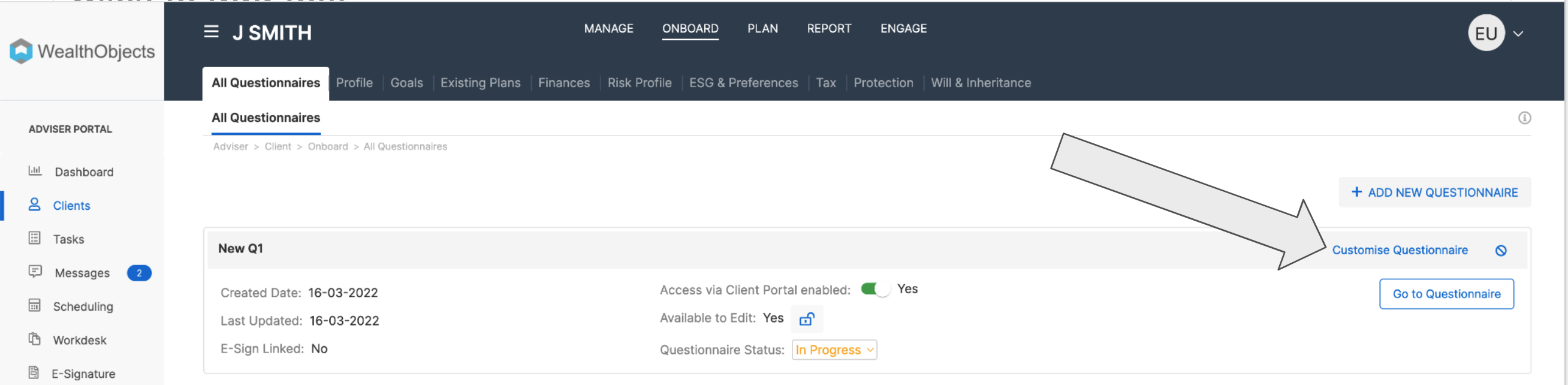Screen dimensions: 1568x385
Task: Open the ENGAGE top menu
Action: 903,29
